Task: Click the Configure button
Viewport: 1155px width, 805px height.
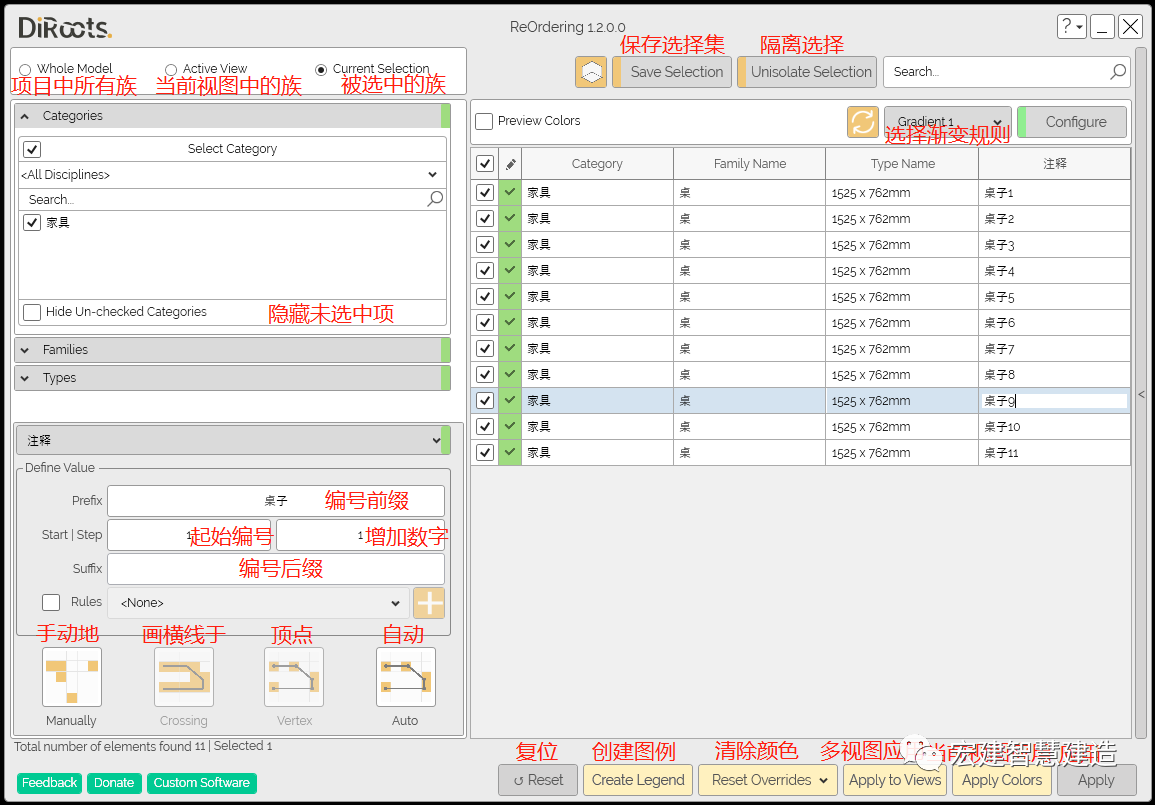Action: point(1072,122)
